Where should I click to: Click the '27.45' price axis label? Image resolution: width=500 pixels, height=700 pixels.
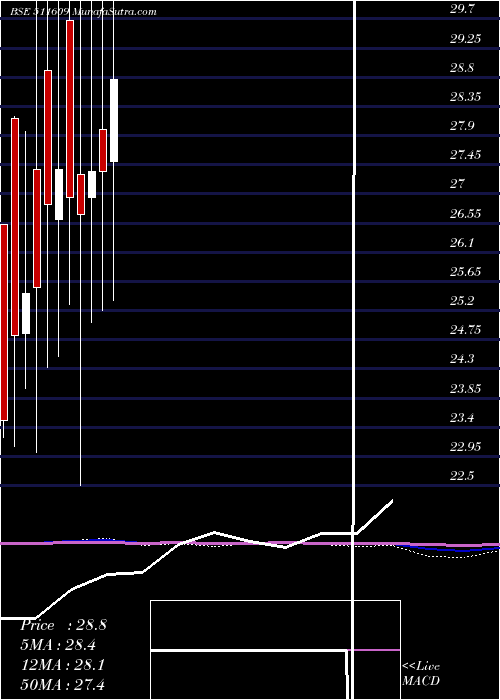pos(465,155)
